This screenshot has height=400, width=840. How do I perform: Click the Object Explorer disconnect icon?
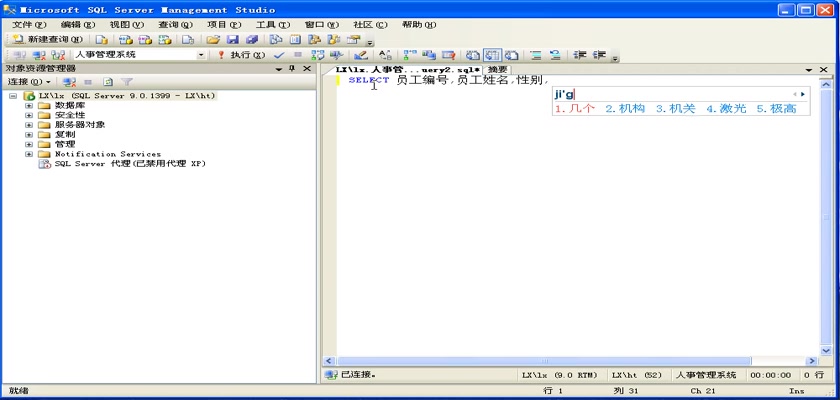(x=69, y=82)
